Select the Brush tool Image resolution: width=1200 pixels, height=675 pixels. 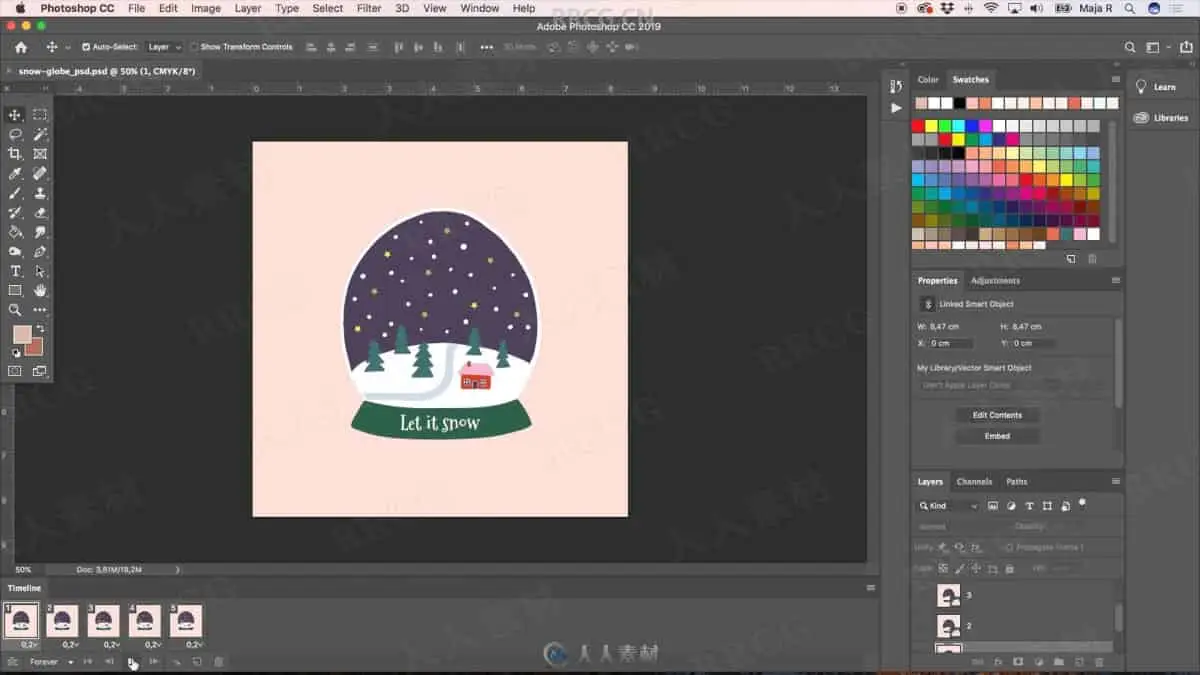coord(16,193)
